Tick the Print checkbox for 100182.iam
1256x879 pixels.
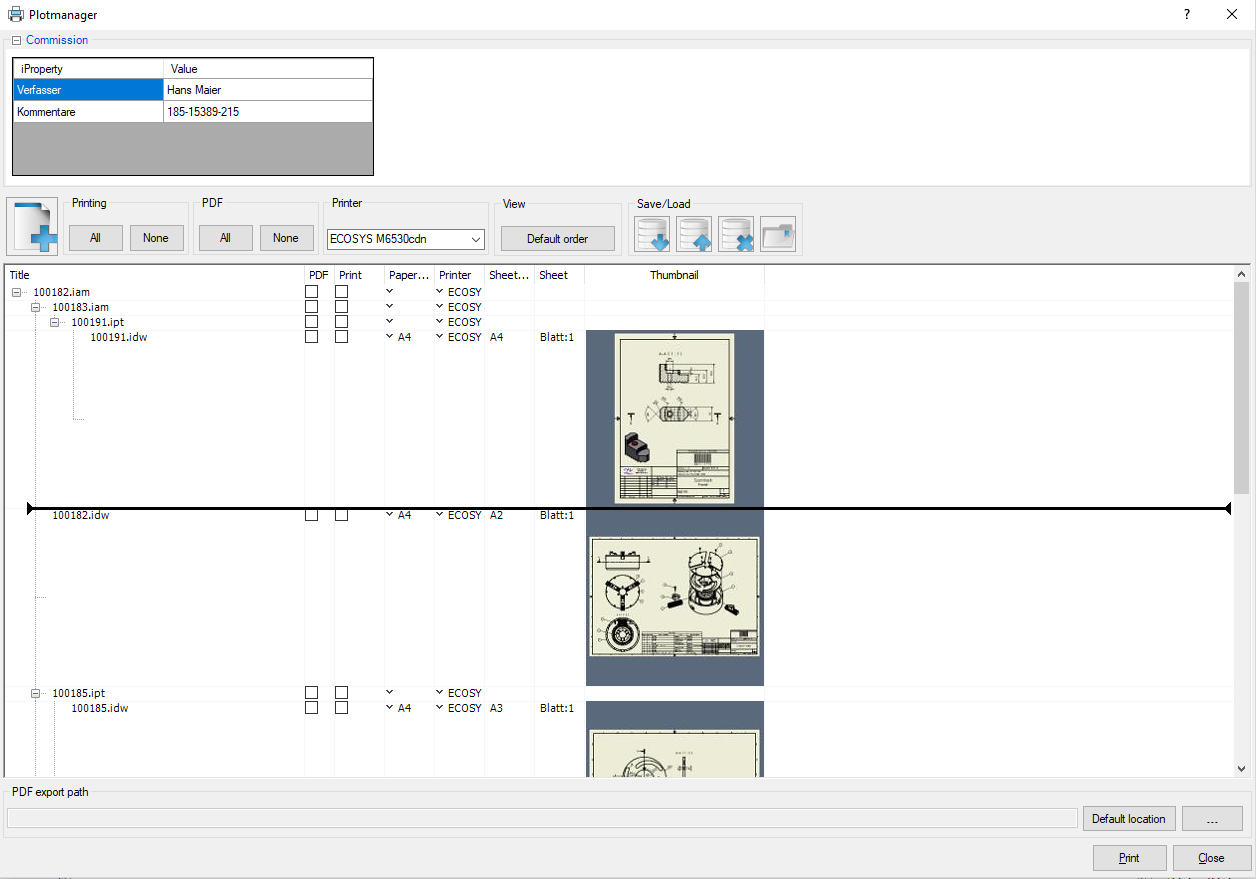[x=342, y=292]
